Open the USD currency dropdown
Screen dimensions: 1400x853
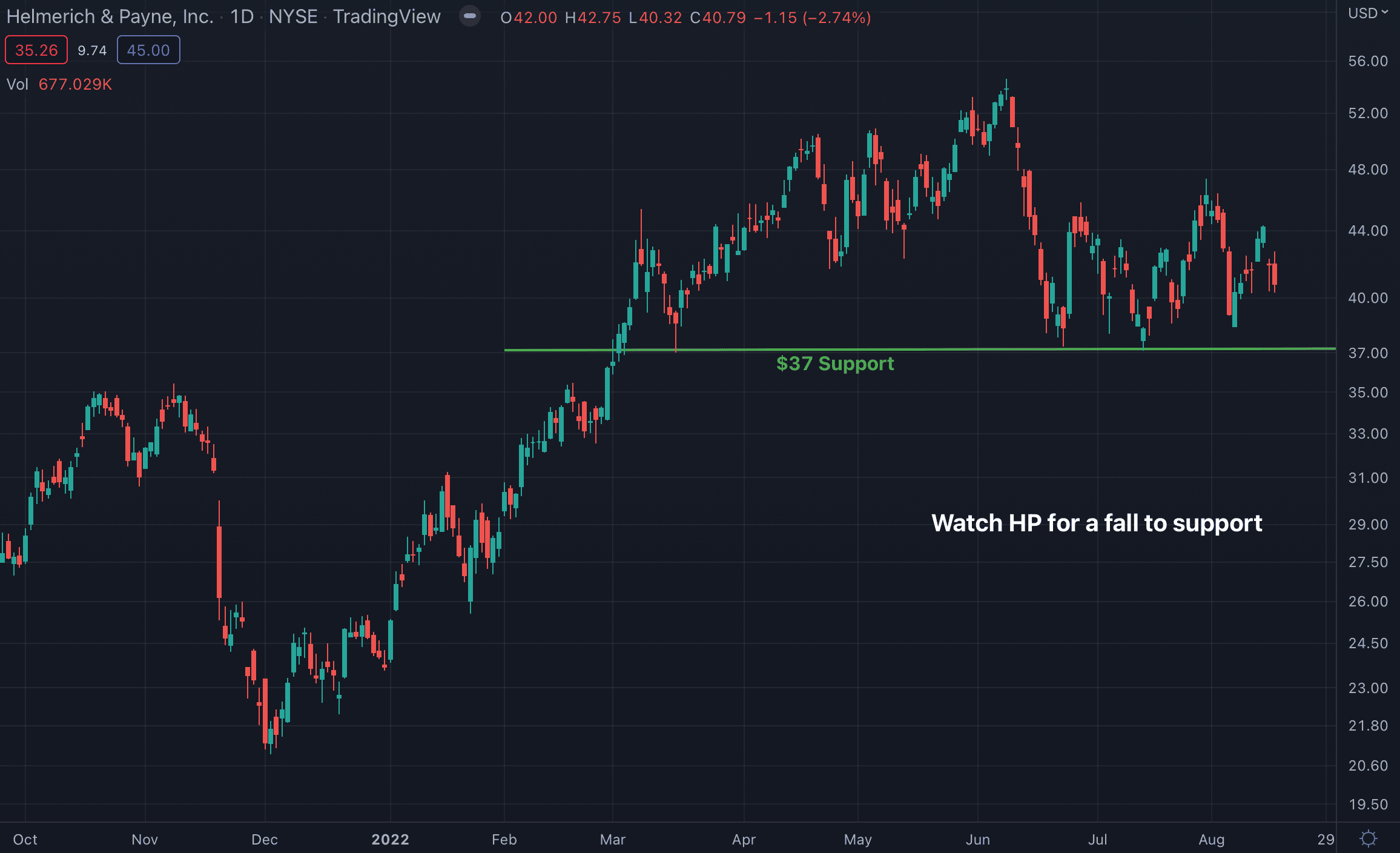(1367, 13)
